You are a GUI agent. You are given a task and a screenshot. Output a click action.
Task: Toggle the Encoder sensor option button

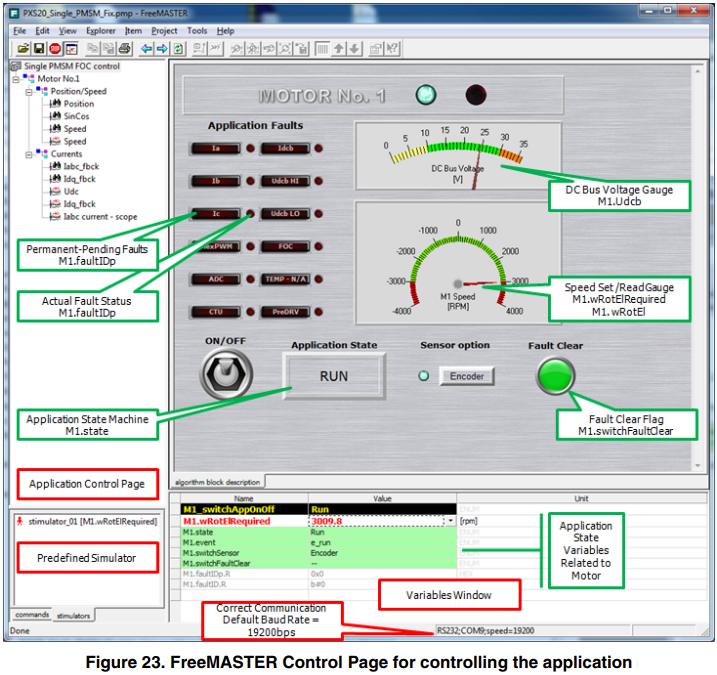[466, 376]
